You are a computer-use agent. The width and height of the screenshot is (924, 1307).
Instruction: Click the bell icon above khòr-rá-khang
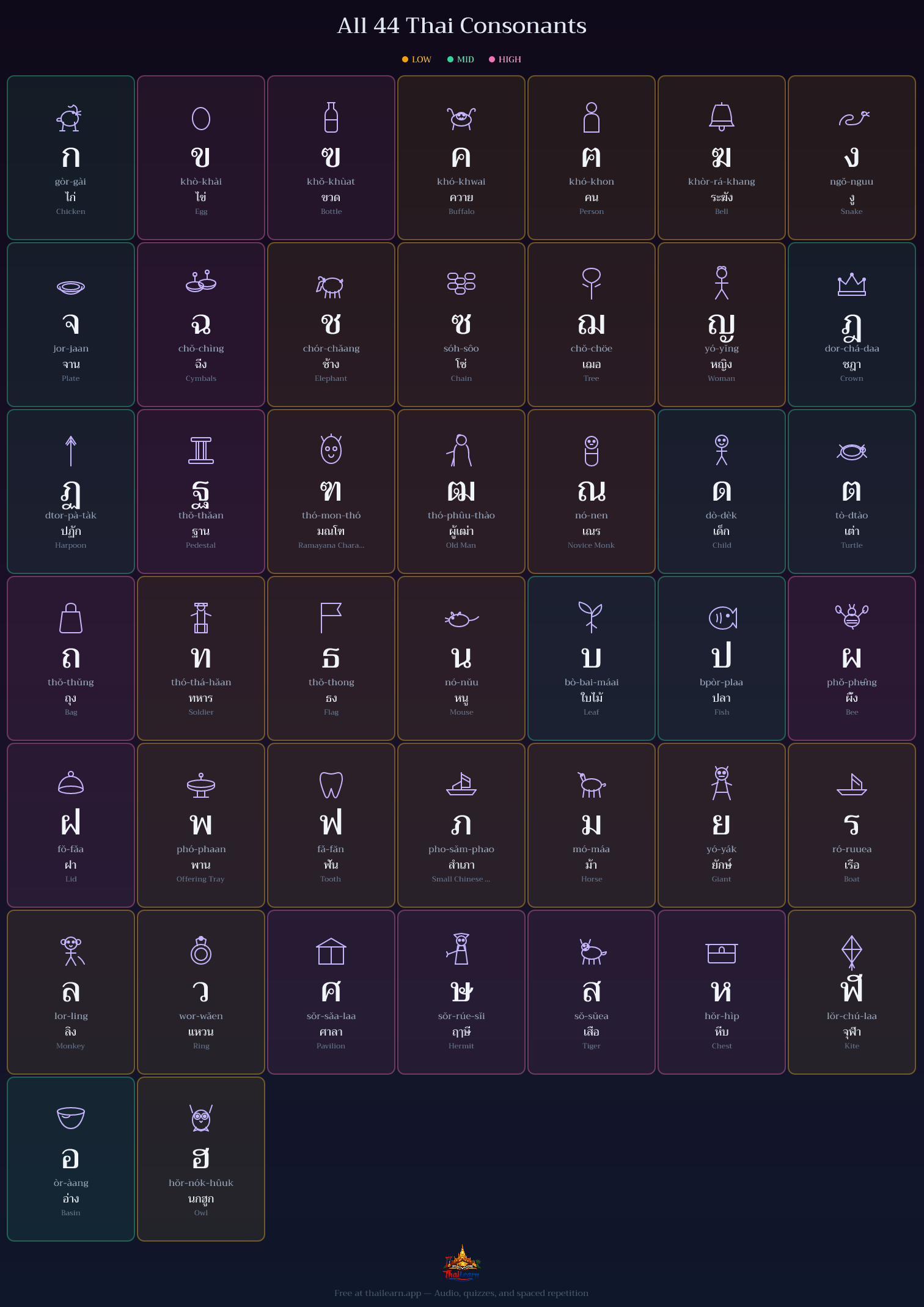[721, 117]
